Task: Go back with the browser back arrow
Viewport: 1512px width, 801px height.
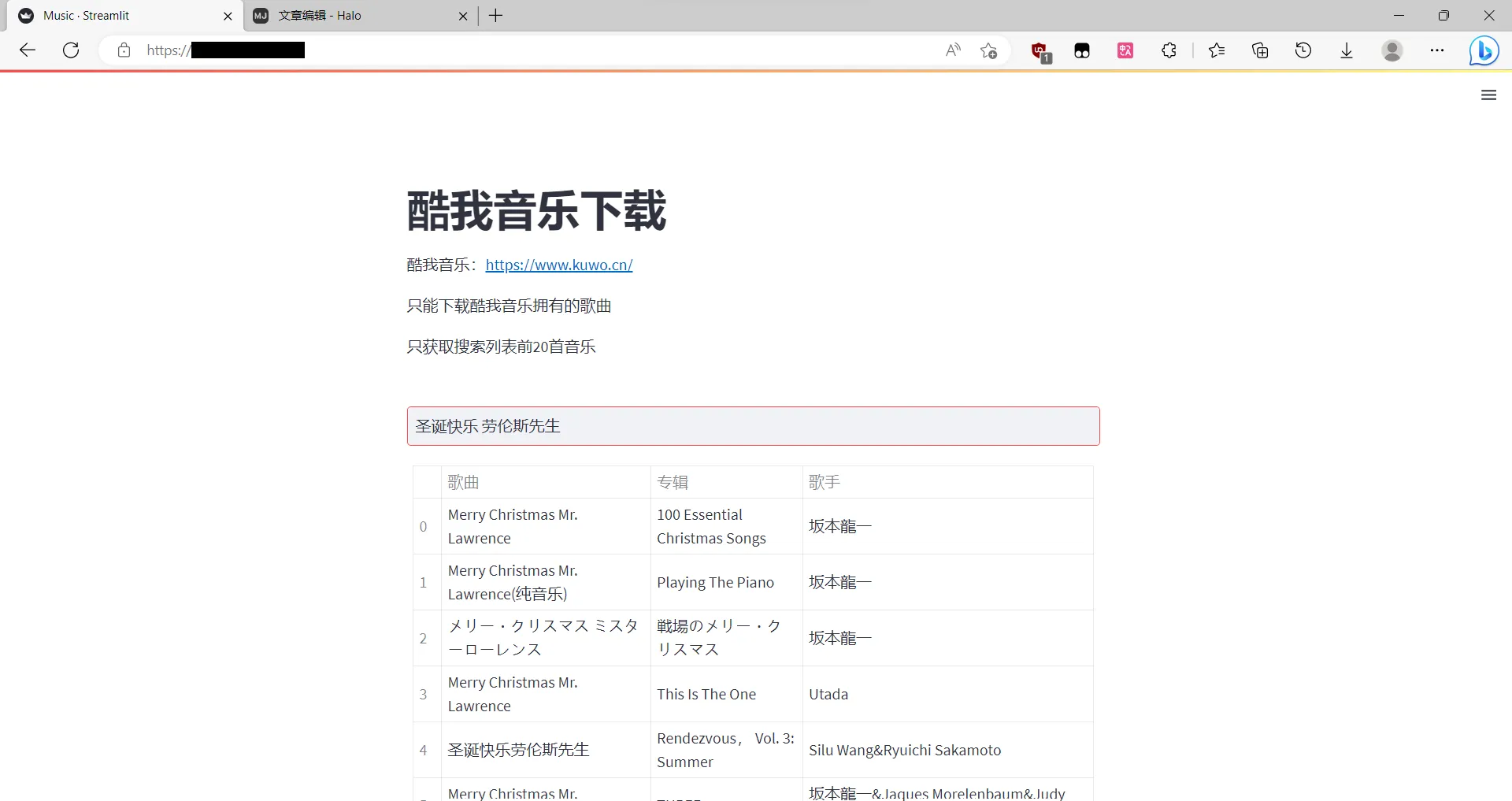Action: (28, 50)
